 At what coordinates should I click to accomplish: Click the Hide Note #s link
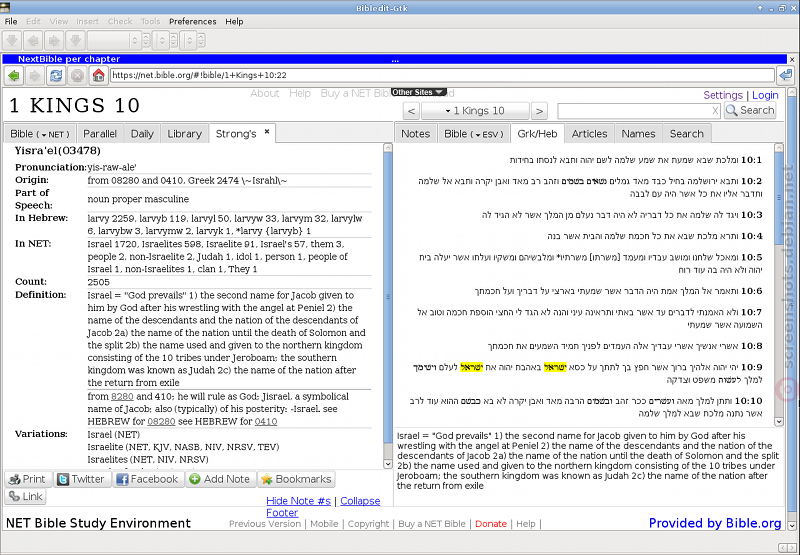pyautogui.click(x=298, y=501)
